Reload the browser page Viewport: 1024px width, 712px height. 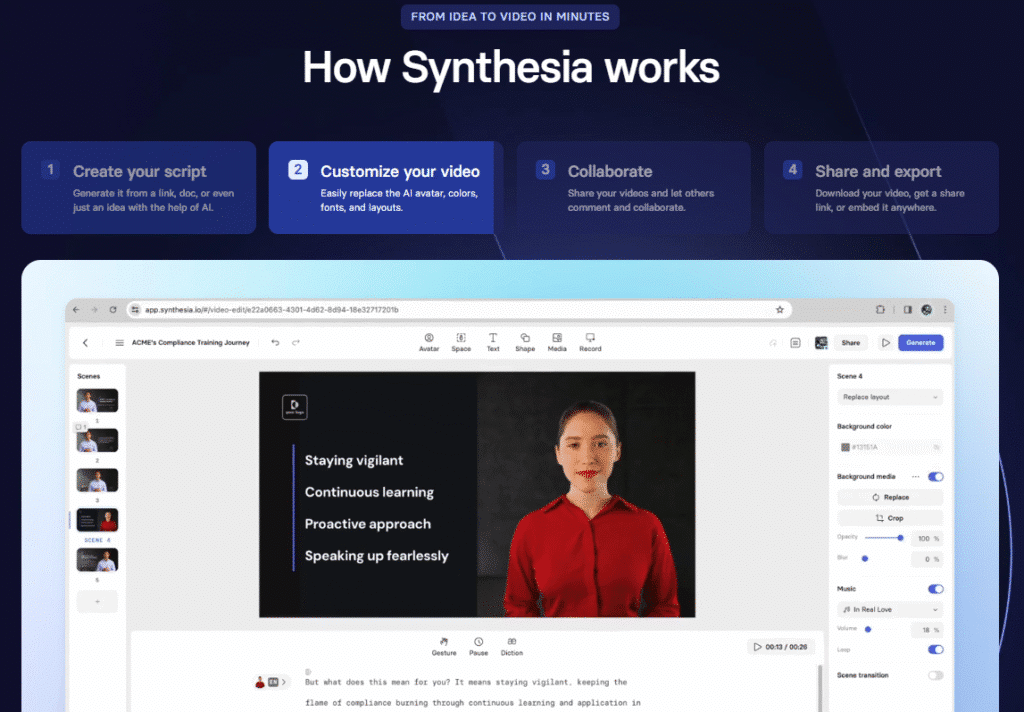coord(113,310)
